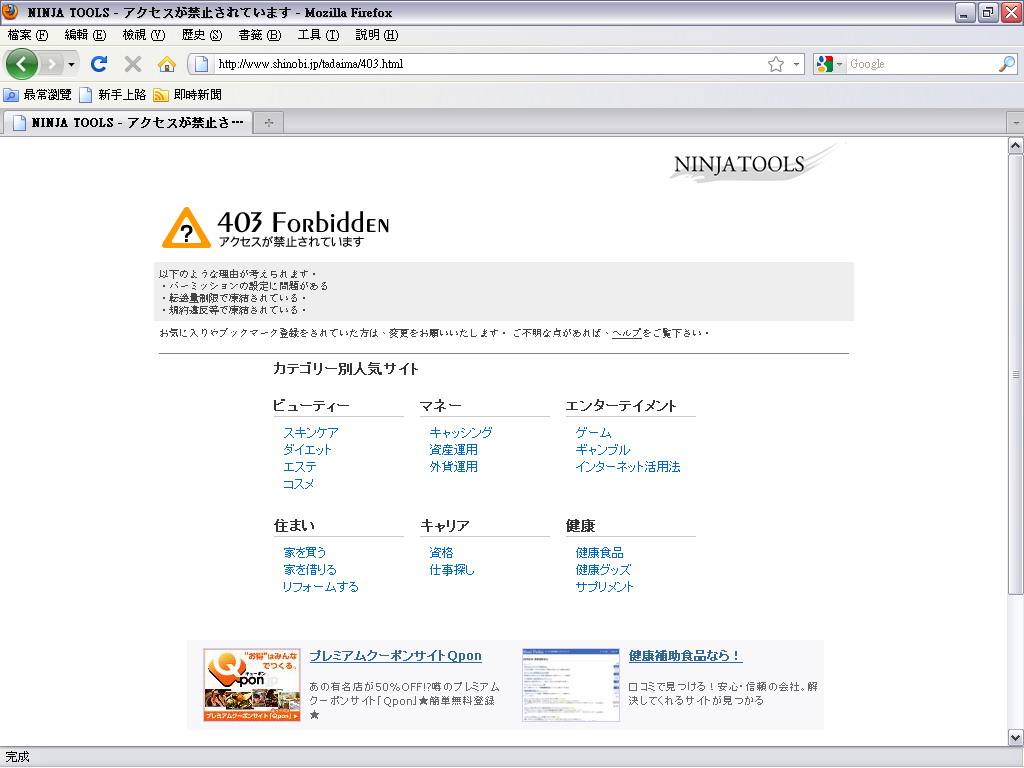Image resolution: width=1024 pixels, height=768 pixels.
Task: Click the page identity icon in the address bar
Action: 202,64
